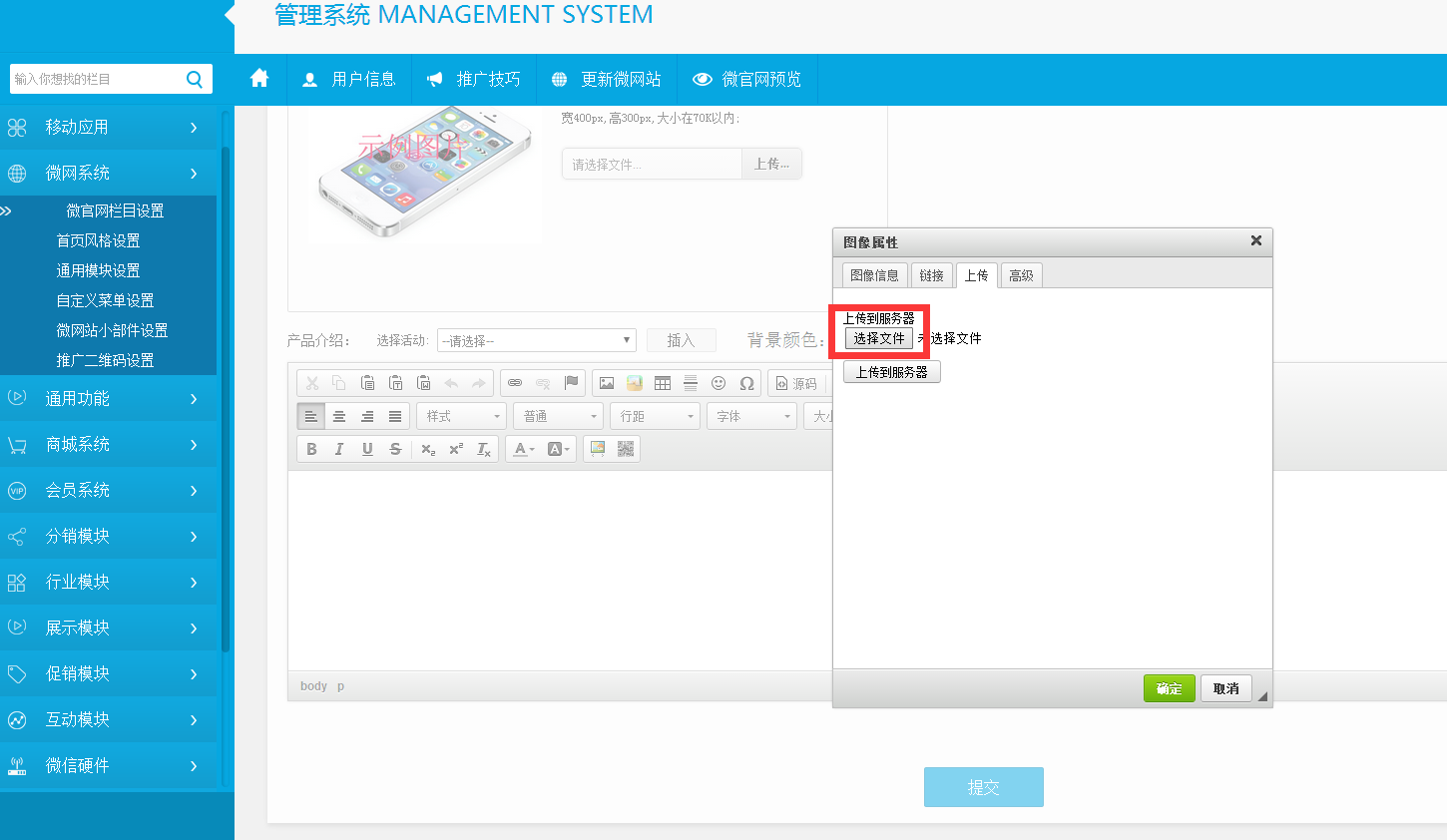Click the 选择文件 choose file button
This screenshot has height=840, width=1447.
pyautogui.click(x=878, y=339)
